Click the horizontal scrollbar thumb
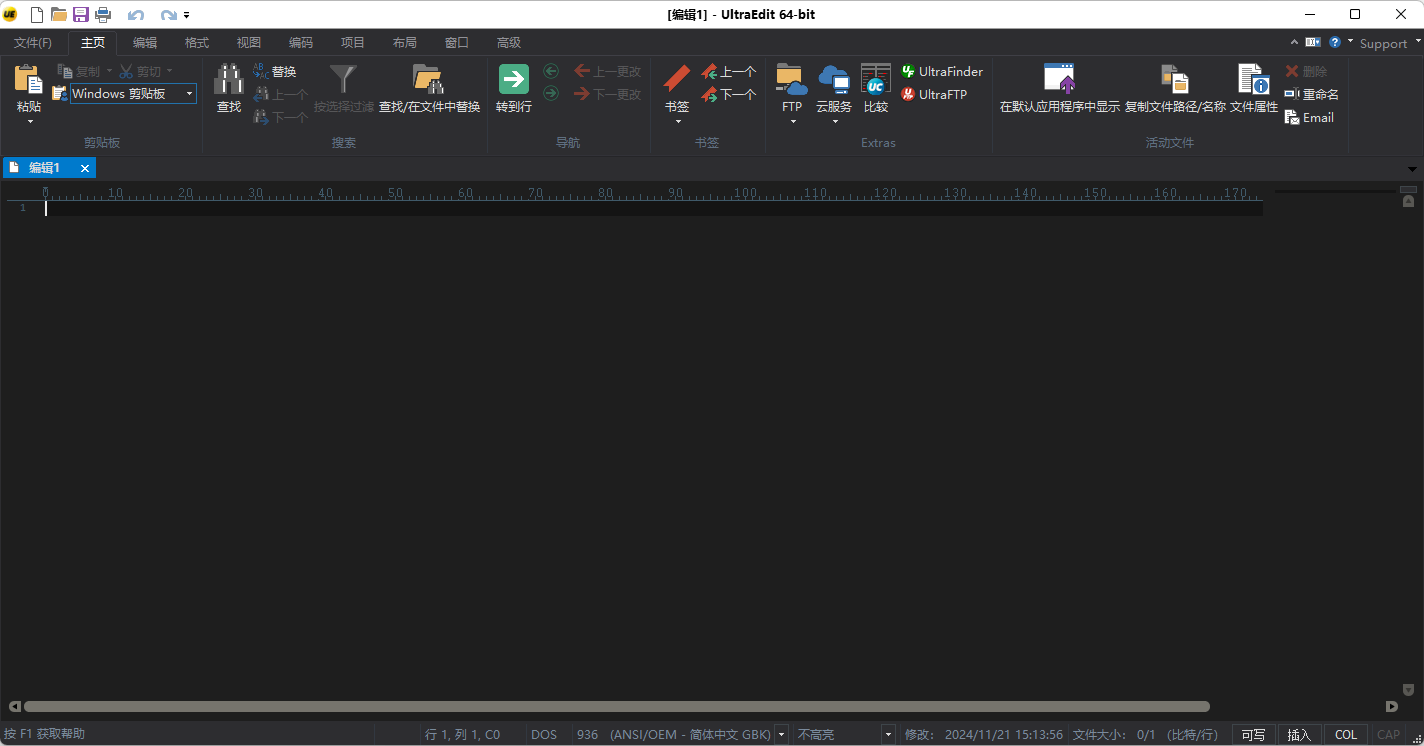The height and width of the screenshot is (746, 1424). (617, 706)
